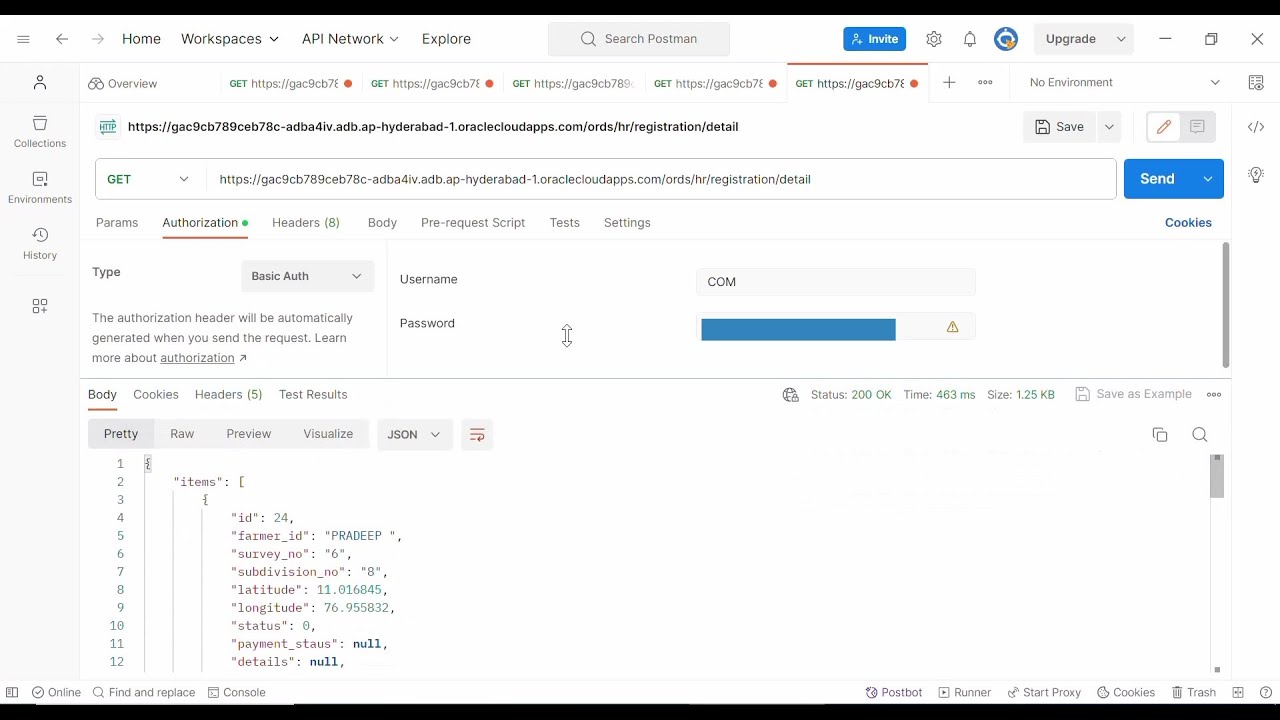
Task: Click the Save button
Action: click(x=1060, y=127)
